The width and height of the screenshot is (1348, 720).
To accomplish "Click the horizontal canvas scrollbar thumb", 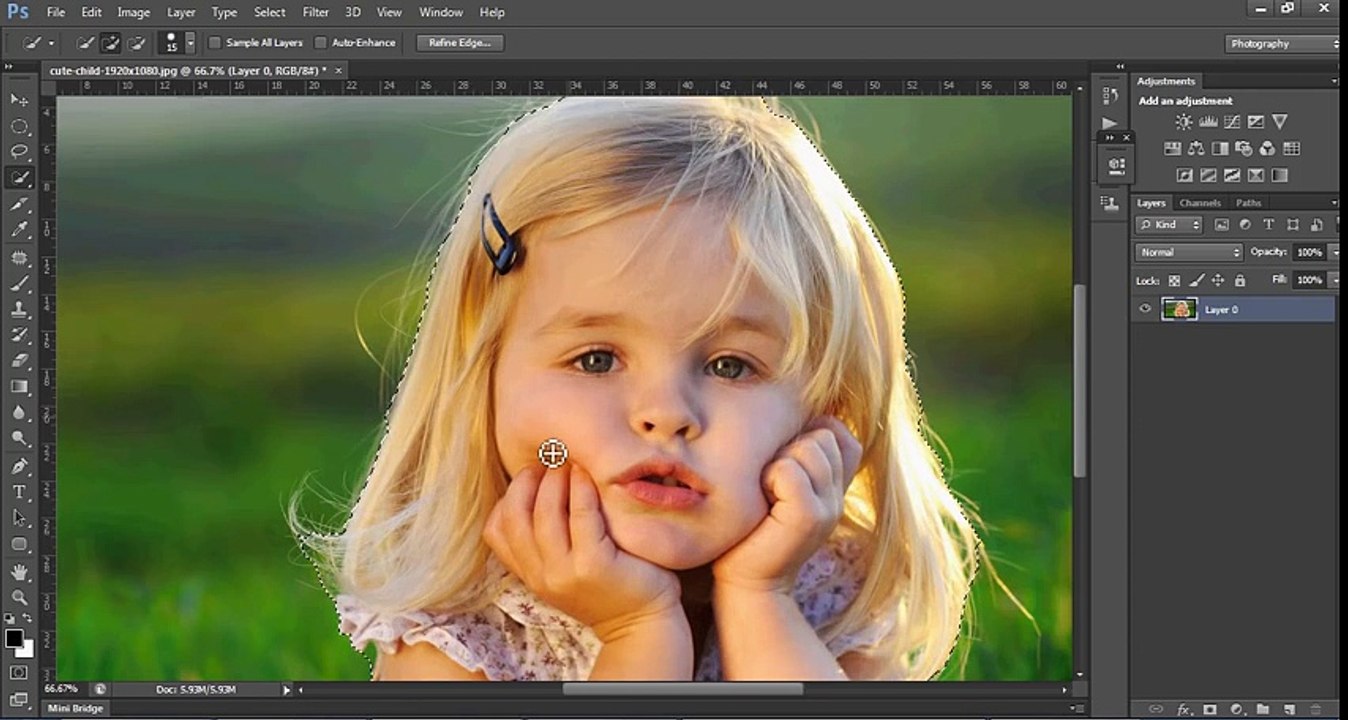I will tap(682, 689).
